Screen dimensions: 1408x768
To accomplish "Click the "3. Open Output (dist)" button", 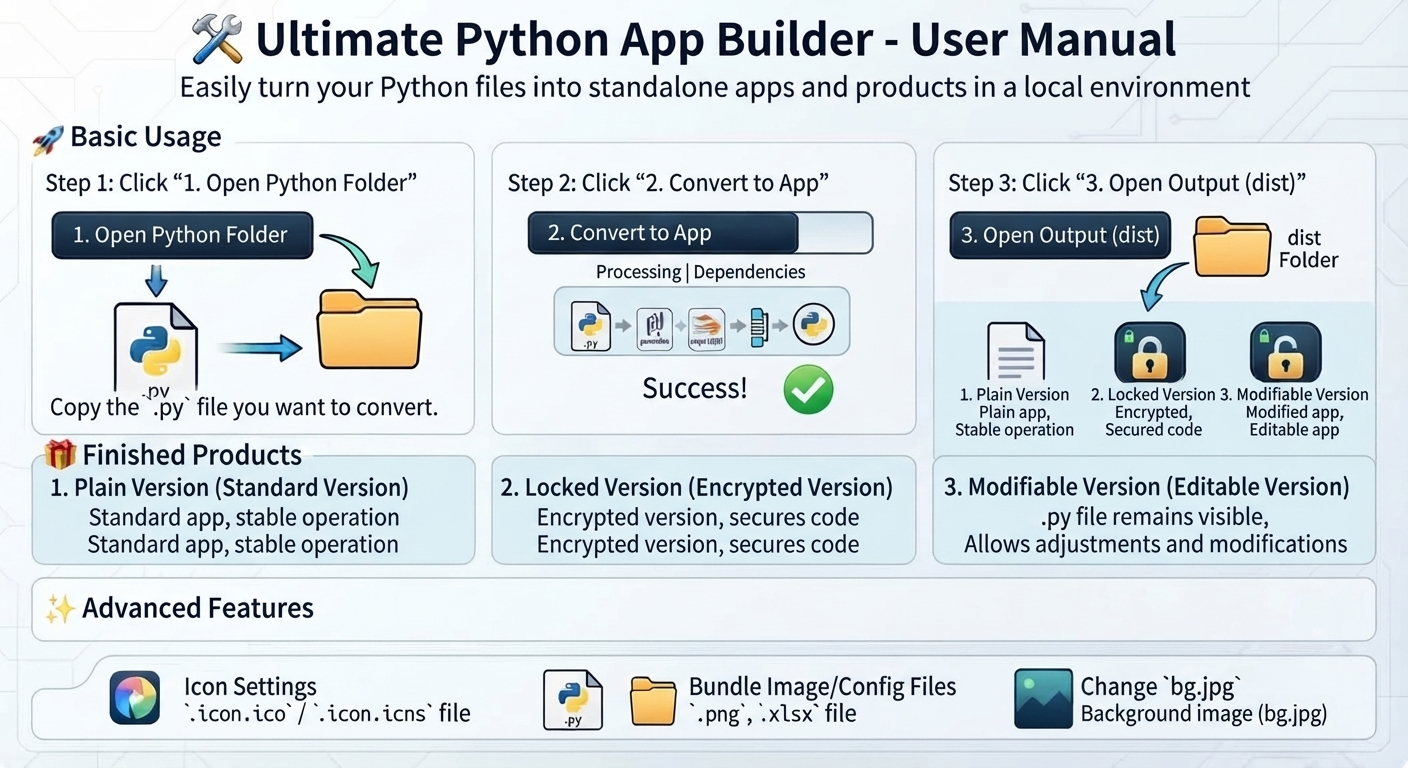I will 1061,235.
